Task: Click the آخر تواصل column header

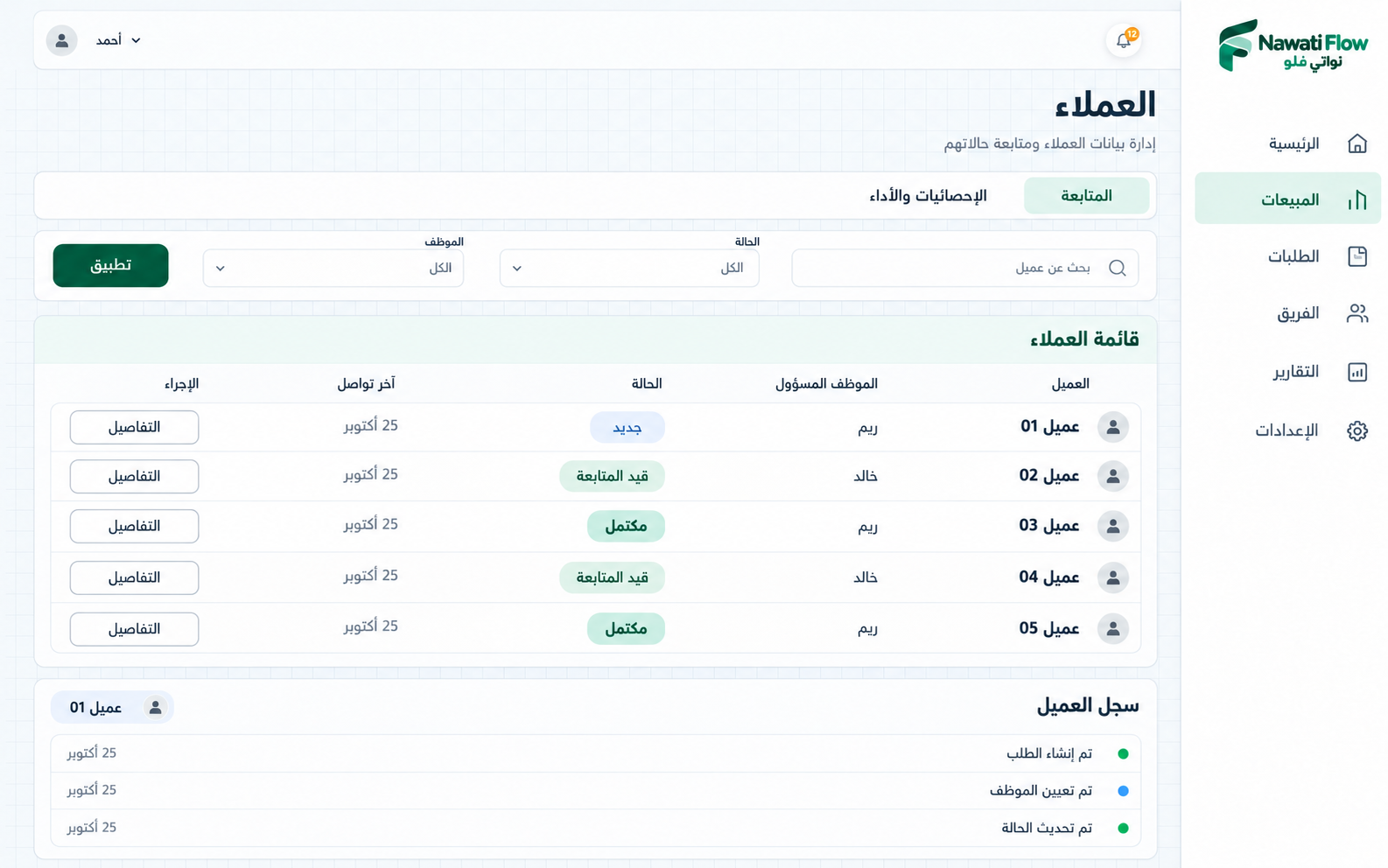Action: coord(366,383)
